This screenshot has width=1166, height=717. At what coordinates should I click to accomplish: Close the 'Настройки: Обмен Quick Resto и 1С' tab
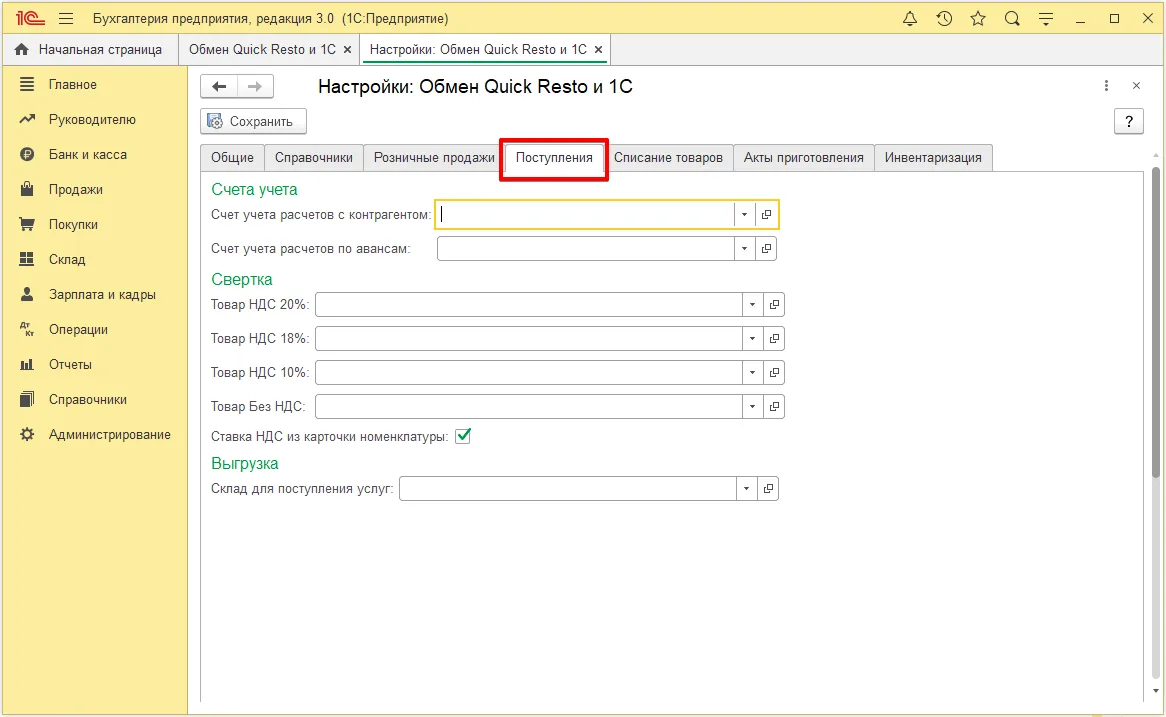click(x=599, y=50)
